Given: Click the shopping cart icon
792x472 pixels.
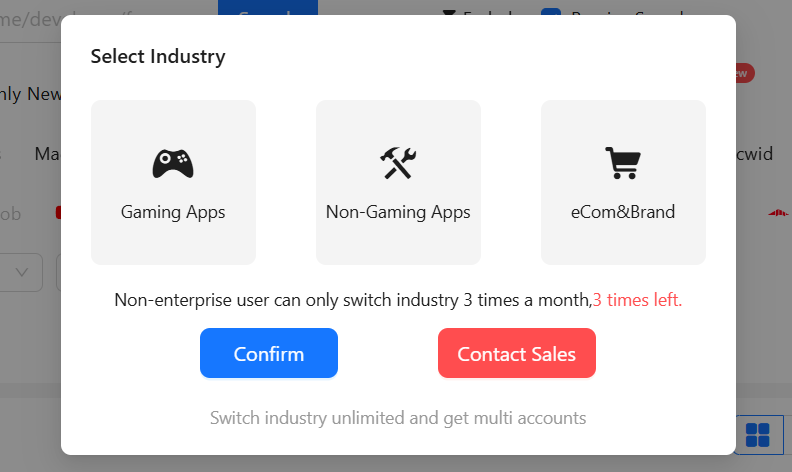Looking at the screenshot, I should point(622,163).
